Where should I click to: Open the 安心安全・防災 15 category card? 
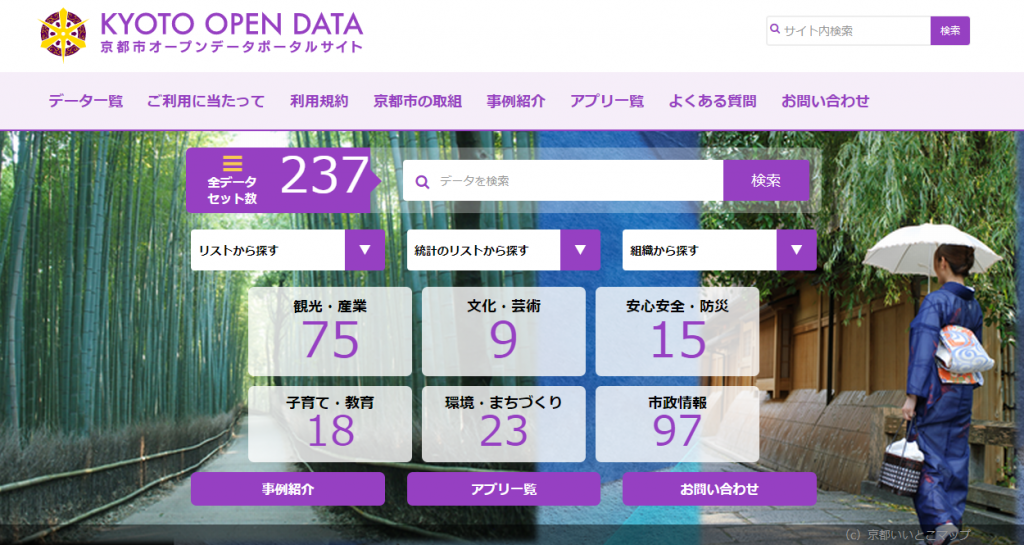(x=677, y=332)
